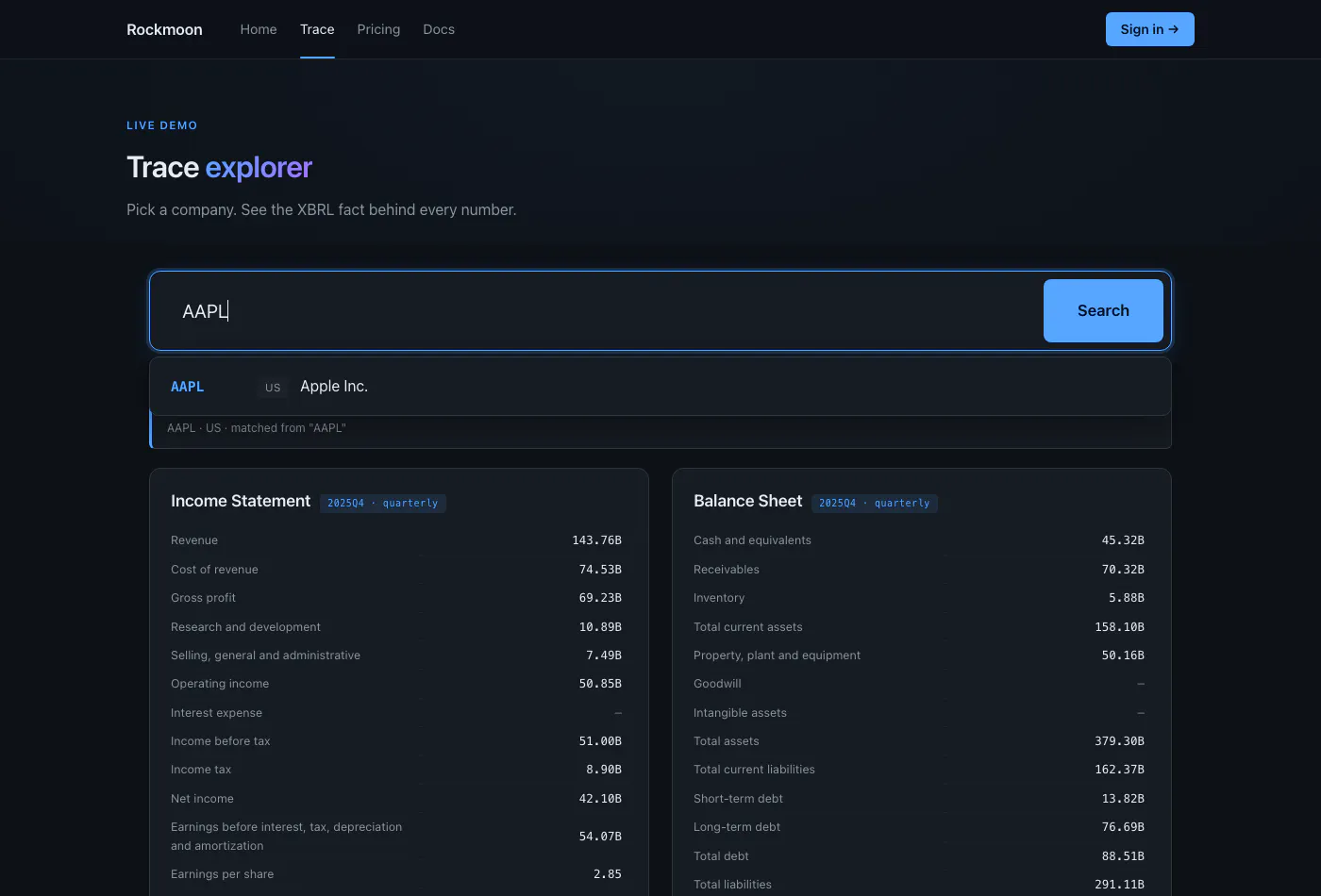Image resolution: width=1321 pixels, height=896 pixels.
Task: Click the Receivables value 70.32B
Action: [1123, 570]
